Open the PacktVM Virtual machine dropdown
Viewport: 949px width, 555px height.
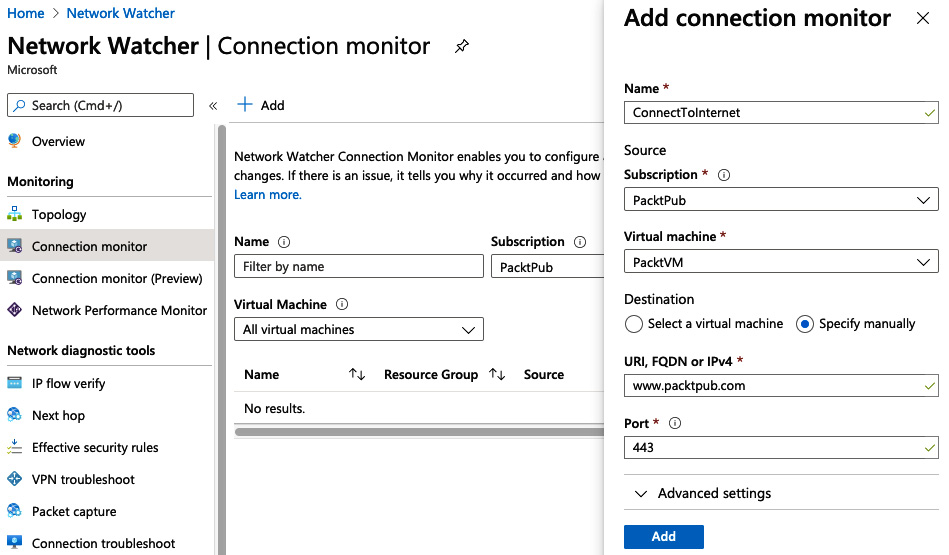781,262
